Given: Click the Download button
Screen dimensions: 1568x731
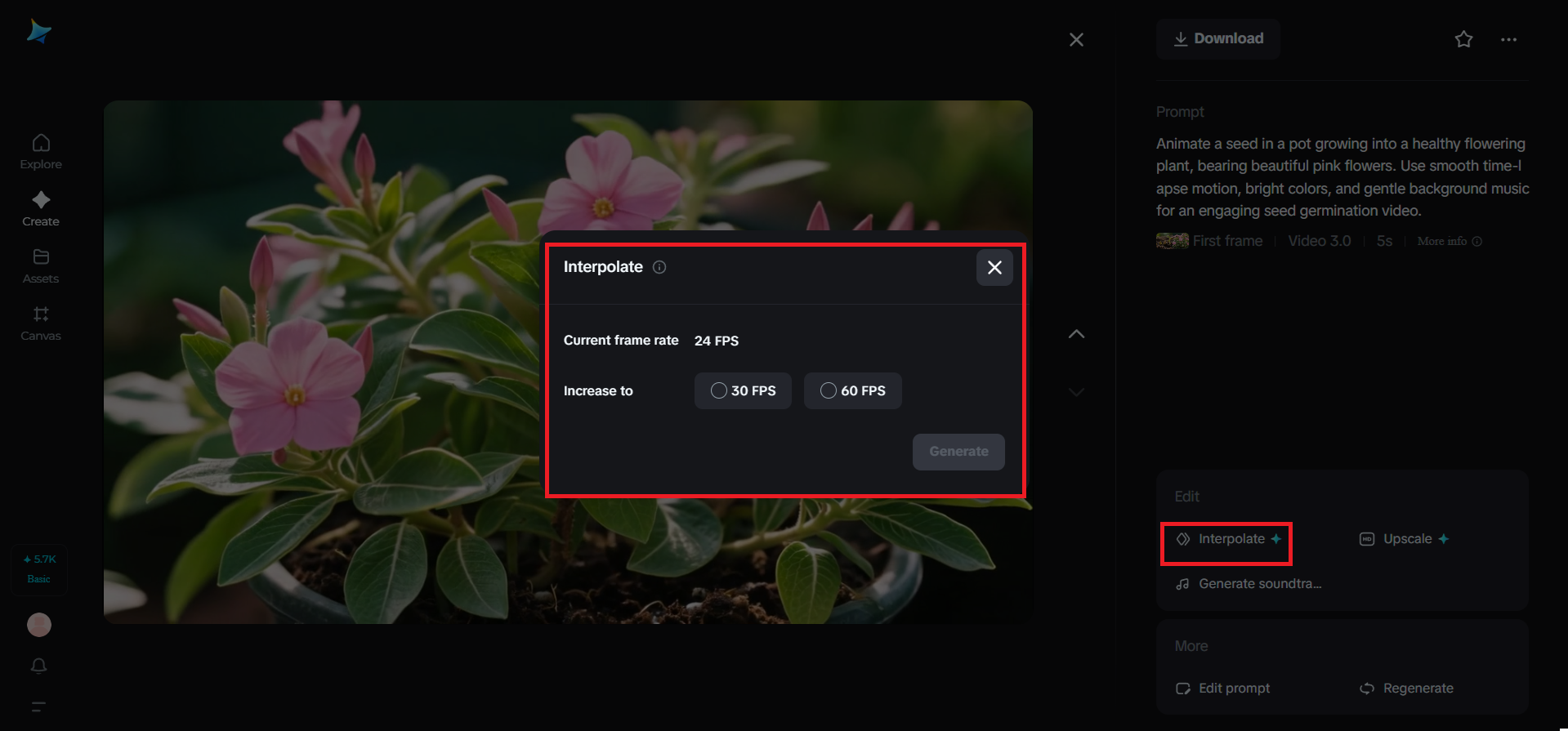Looking at the screenshot, I should [1217, 38].
